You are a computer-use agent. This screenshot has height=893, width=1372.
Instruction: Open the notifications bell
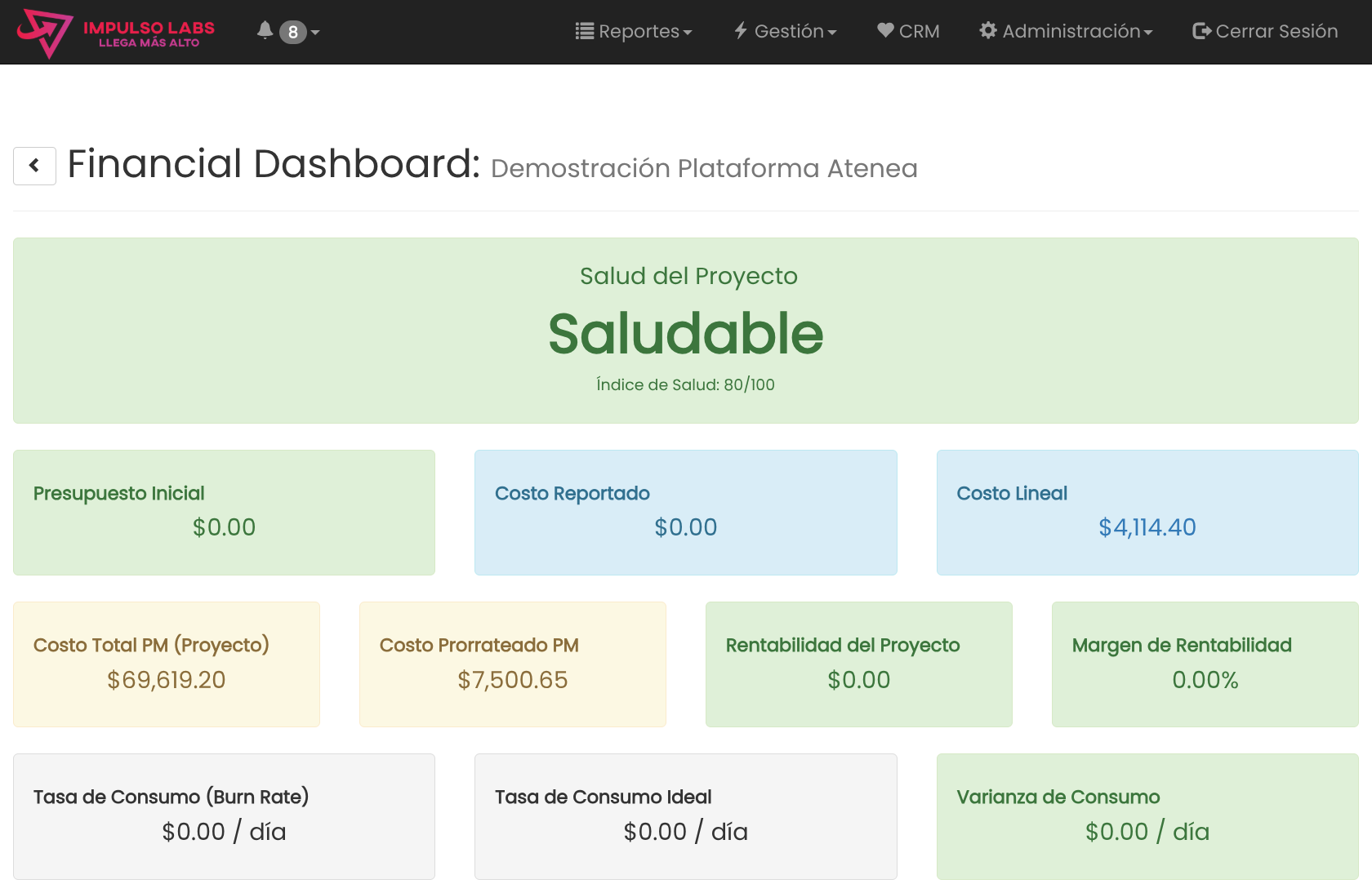point(265,31)
